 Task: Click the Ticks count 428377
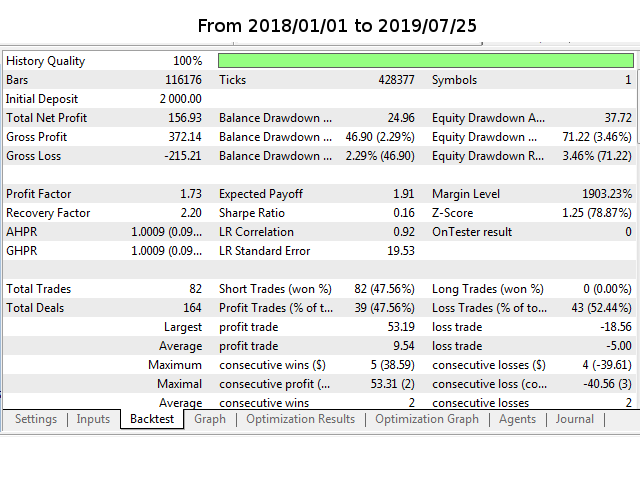pos(394,80)
